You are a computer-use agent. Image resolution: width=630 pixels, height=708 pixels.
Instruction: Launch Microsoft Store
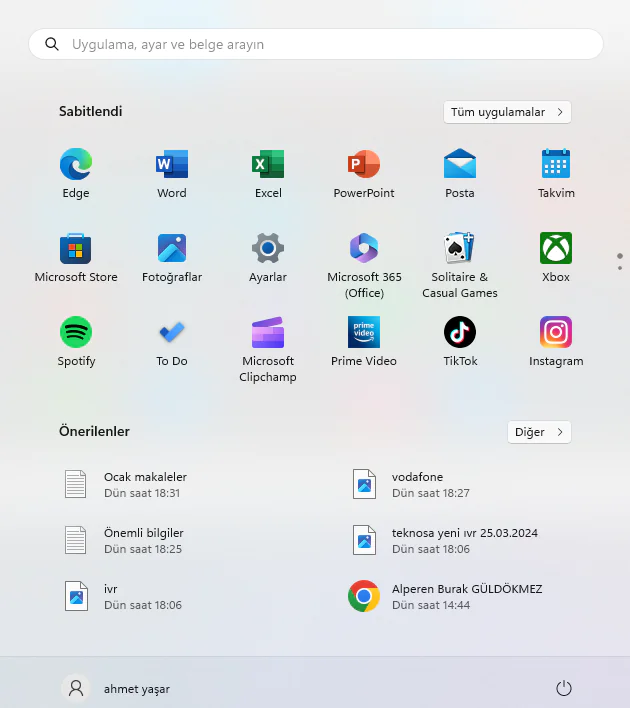tap(76, 257)
